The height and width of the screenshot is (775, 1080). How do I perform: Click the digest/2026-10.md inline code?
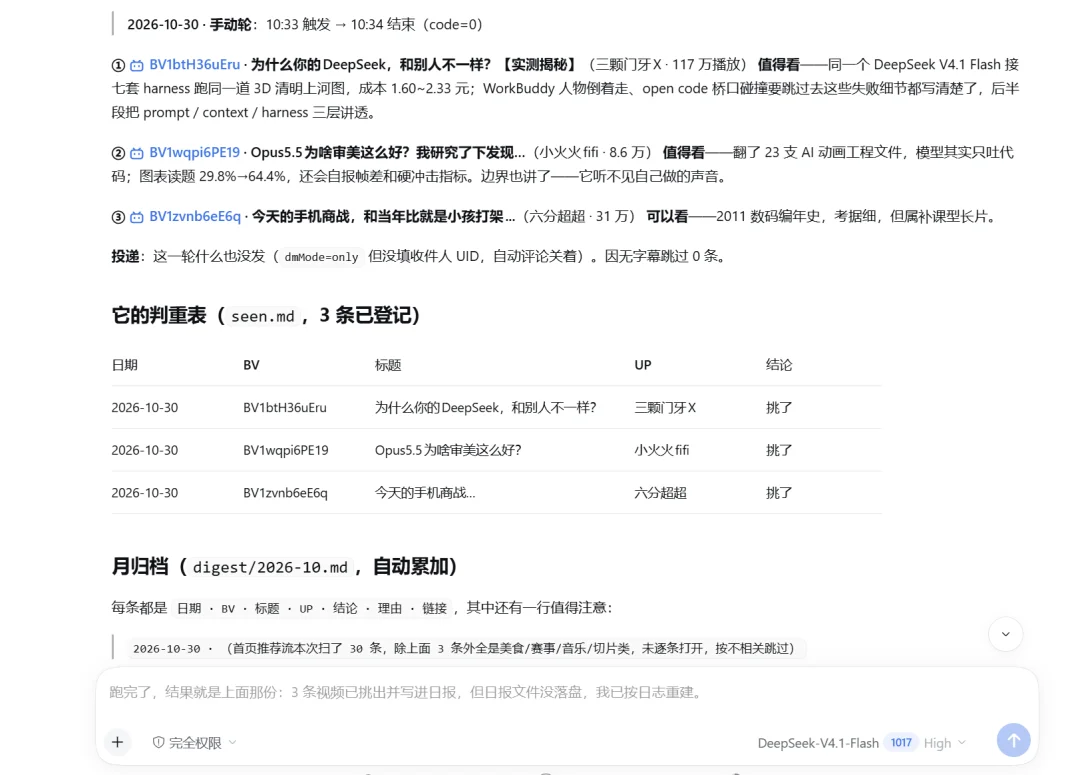pyautogui.click(x=270, y=567)
